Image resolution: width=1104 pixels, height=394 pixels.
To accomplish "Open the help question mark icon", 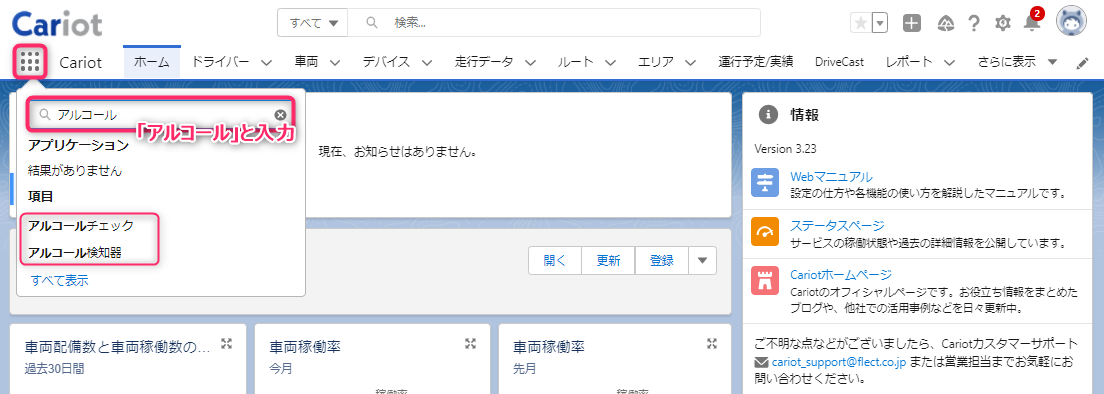I will coord(974,23).
